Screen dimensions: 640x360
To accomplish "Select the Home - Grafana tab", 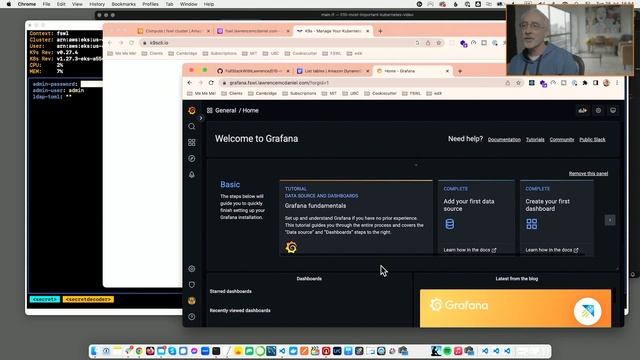I will tap(412, 71).
